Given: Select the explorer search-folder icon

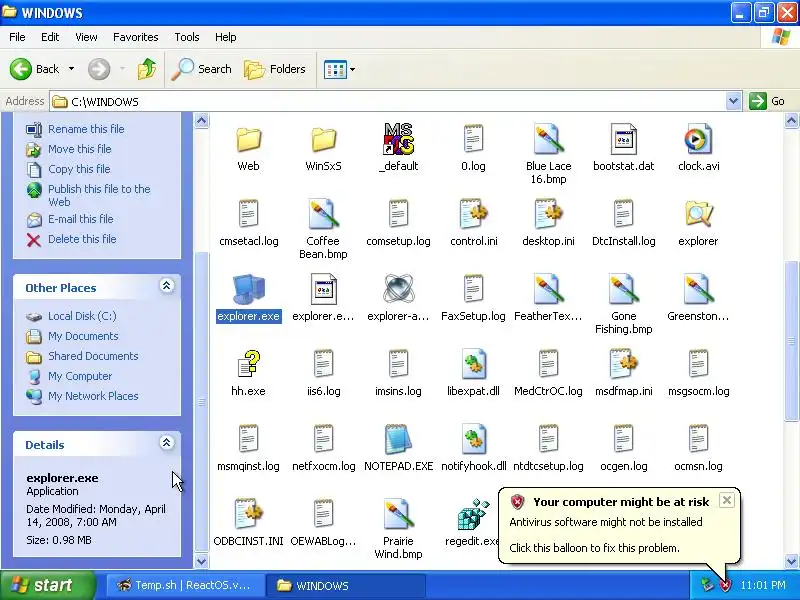Looking at the screenshot, I should click(698, 214).
